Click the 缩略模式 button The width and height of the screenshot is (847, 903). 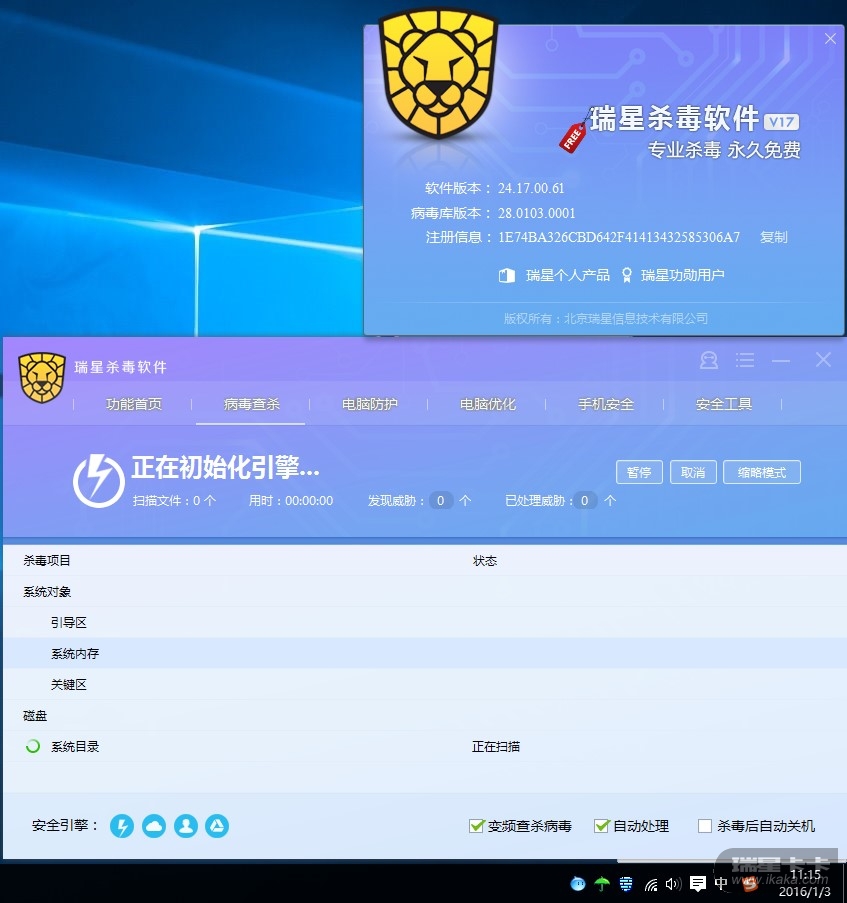[x=762, y=472]
